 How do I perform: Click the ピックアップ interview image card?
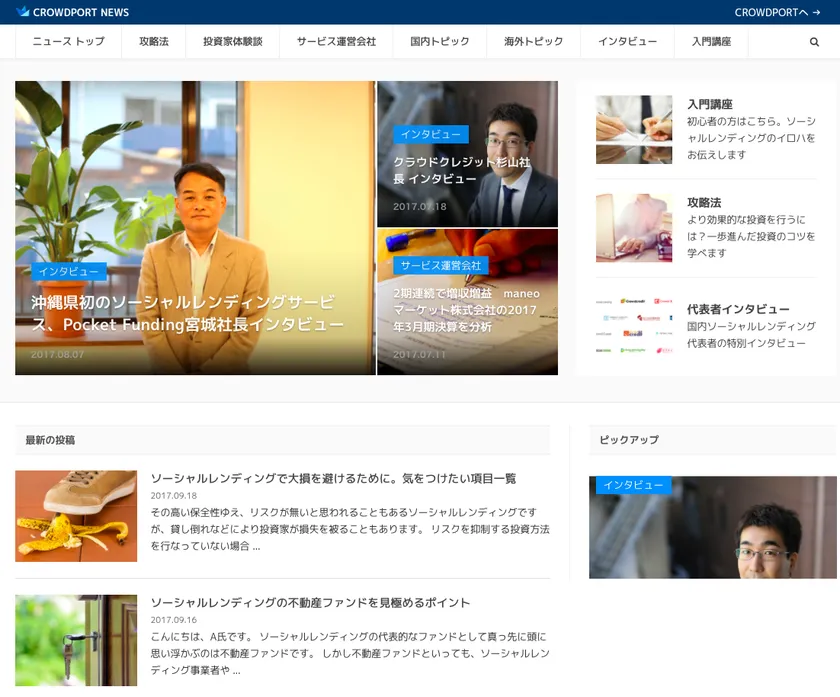[712, 527]
